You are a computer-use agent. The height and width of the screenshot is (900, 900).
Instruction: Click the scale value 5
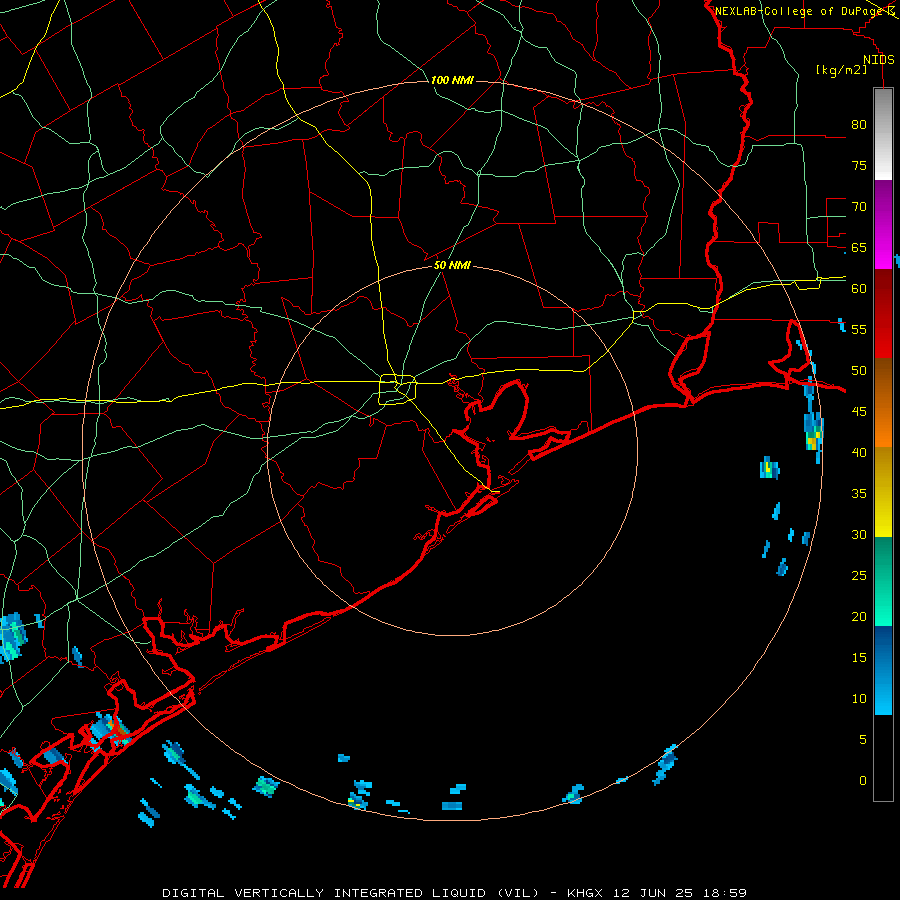tap(863, 740)
